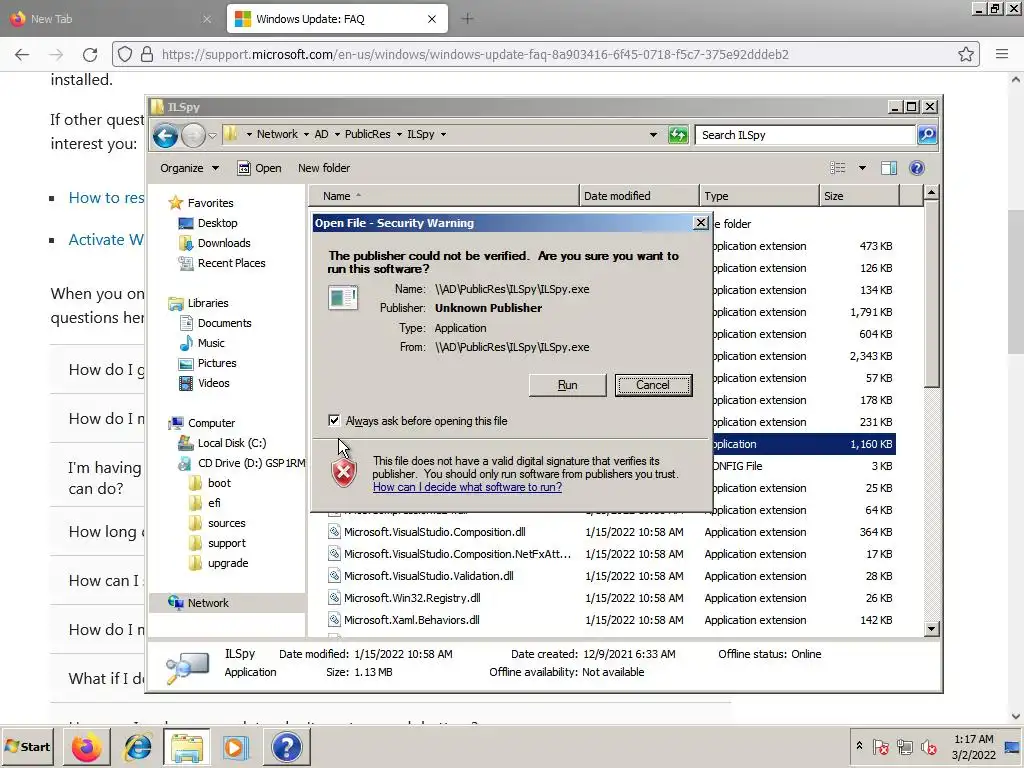Select Microsoft.VisualStudio.Composition.dll file
Screen dimensions: 1024x768
tap(434, 532)
